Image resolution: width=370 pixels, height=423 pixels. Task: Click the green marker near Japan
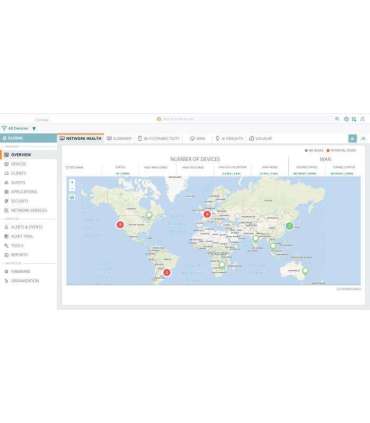(290, 226)
